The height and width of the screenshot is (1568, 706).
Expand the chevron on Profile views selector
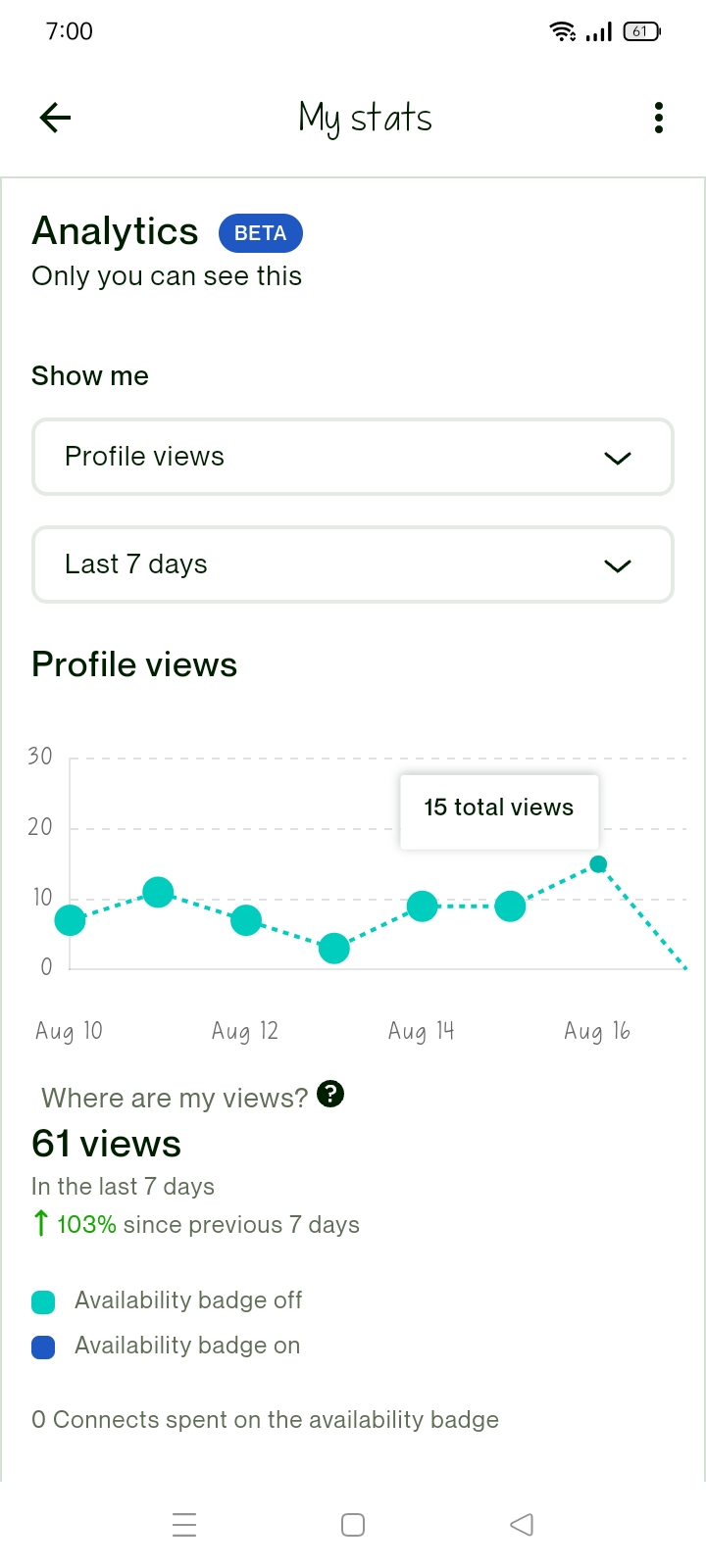point(618,458)
